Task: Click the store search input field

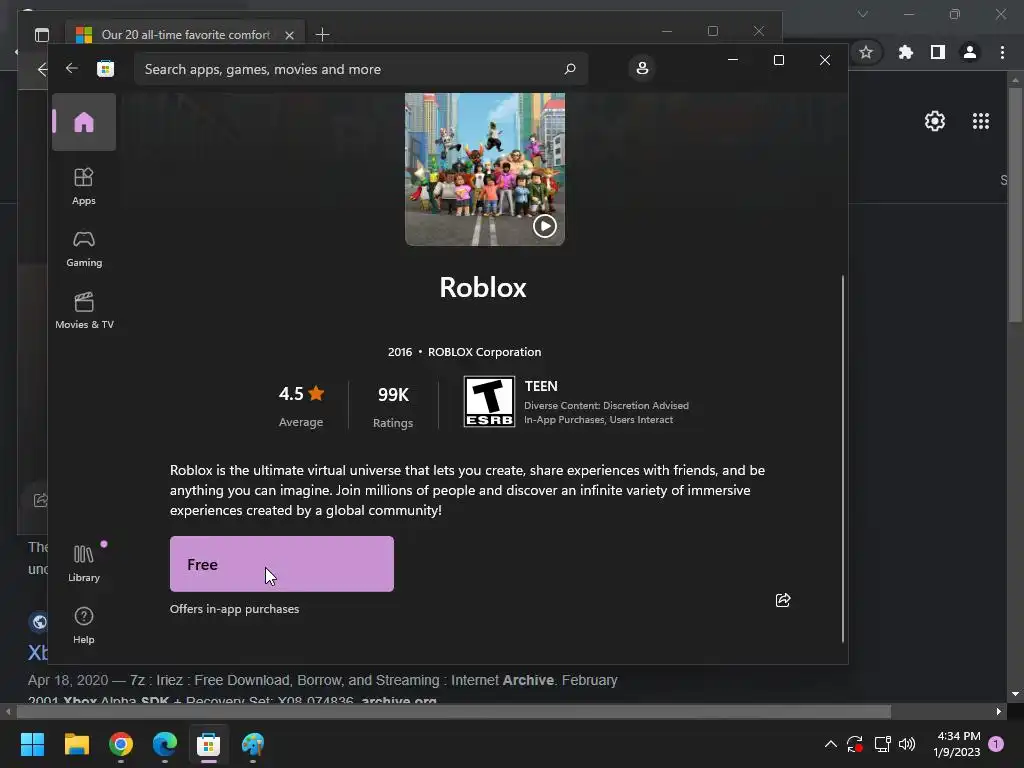Action: click(361, 69)
